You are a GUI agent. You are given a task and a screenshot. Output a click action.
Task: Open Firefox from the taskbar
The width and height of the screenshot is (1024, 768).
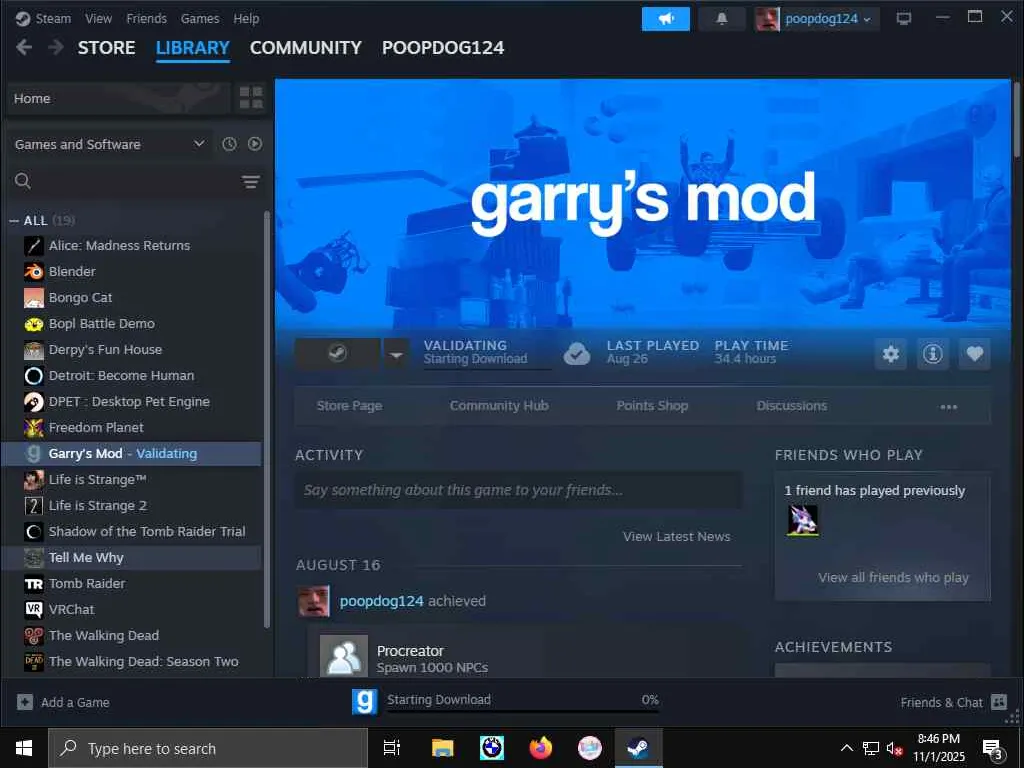[x=541, y=748]
